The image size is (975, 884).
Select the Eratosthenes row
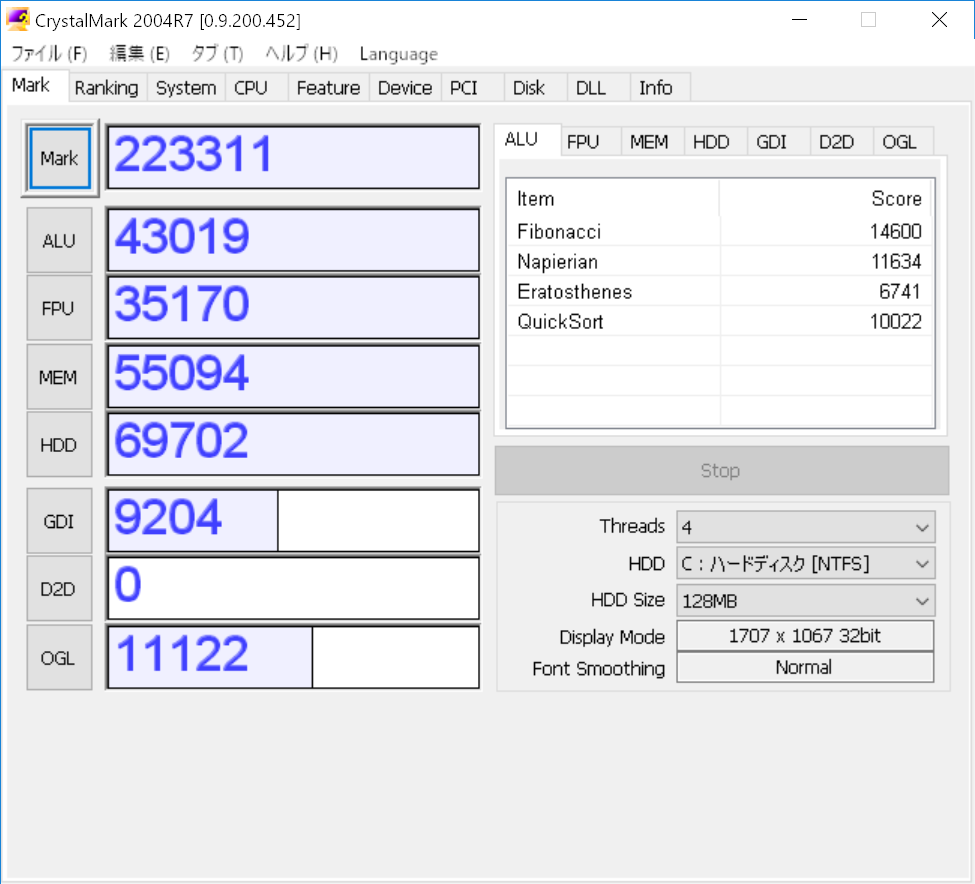tap(720, 292)
